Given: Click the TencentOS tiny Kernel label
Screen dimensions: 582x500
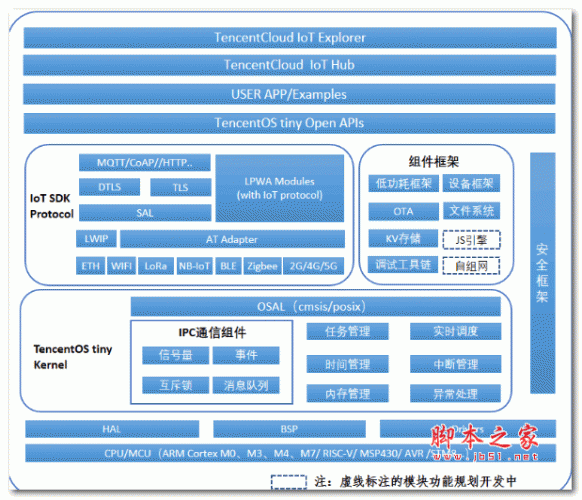Looking at the screenshot, I should (x=72, y=357).
